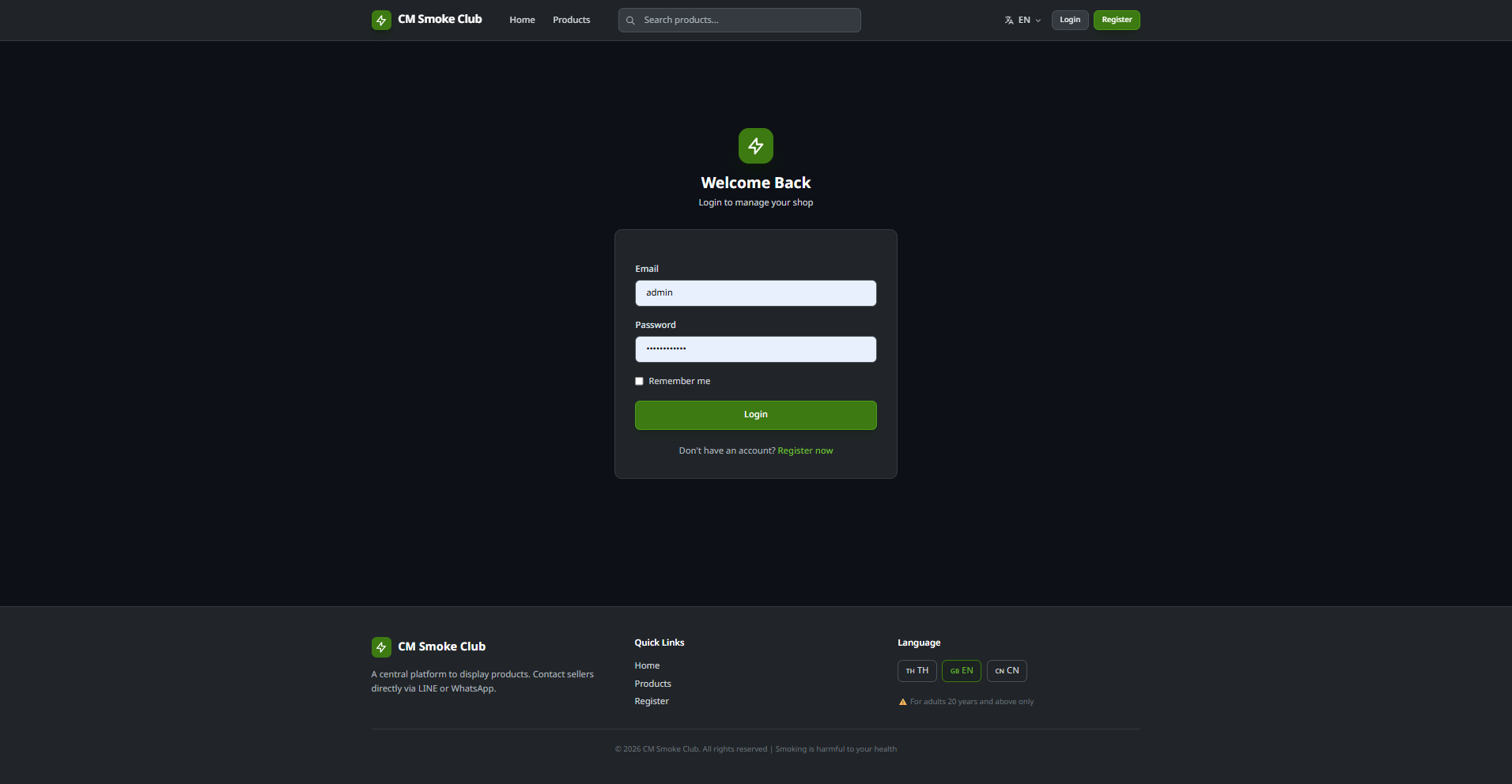Focus the Password input field
This screenshot has width=1512, height=784.
(756, 349)
